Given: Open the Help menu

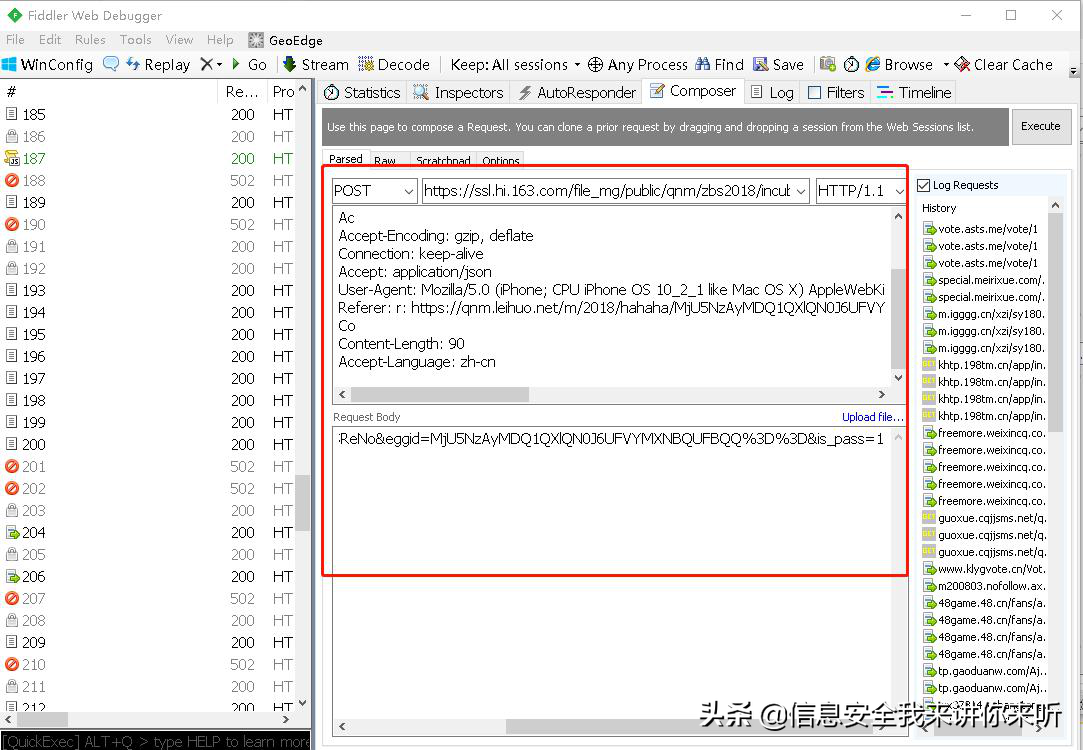Looking at the screenshot, I should pos(220,39).
